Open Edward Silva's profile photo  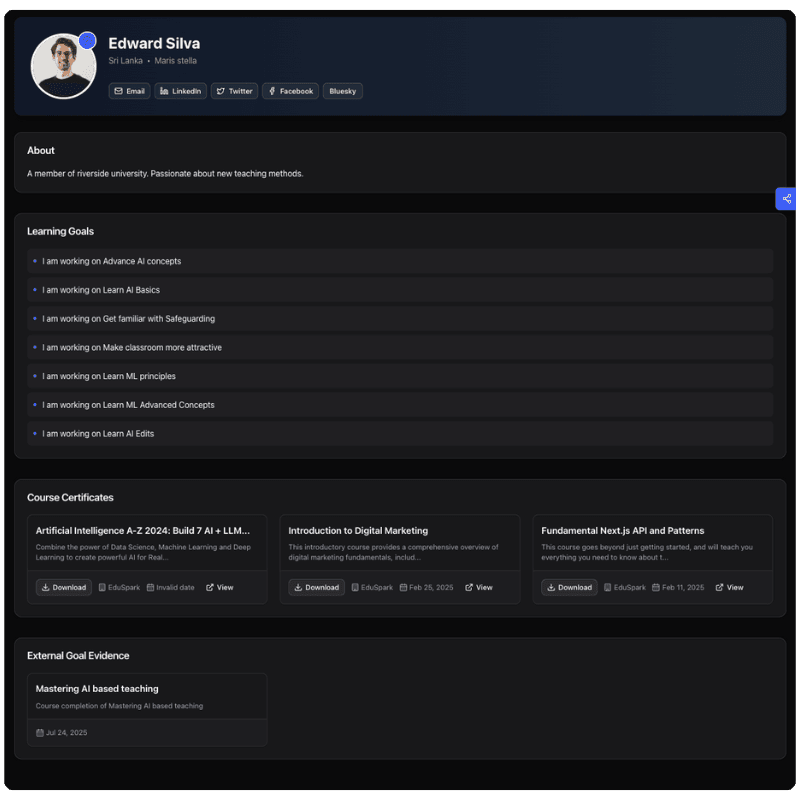coord(63,67)
